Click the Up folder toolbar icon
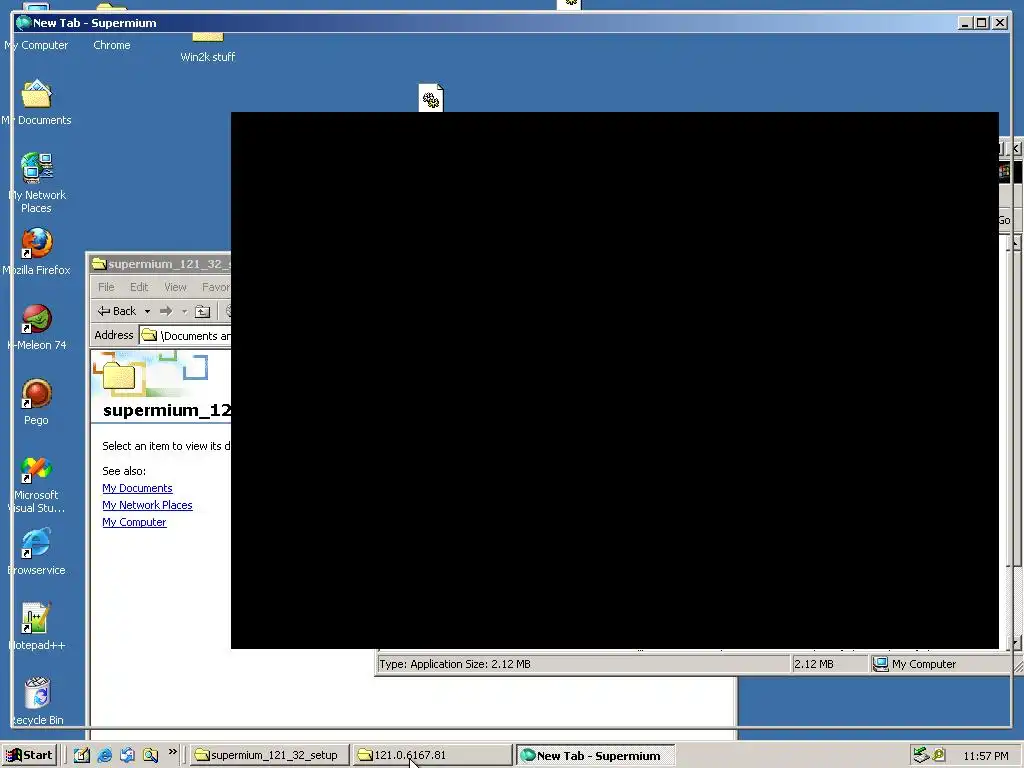Image resolution: width=1024 pixels, height=768 pixels. [202, 312]
